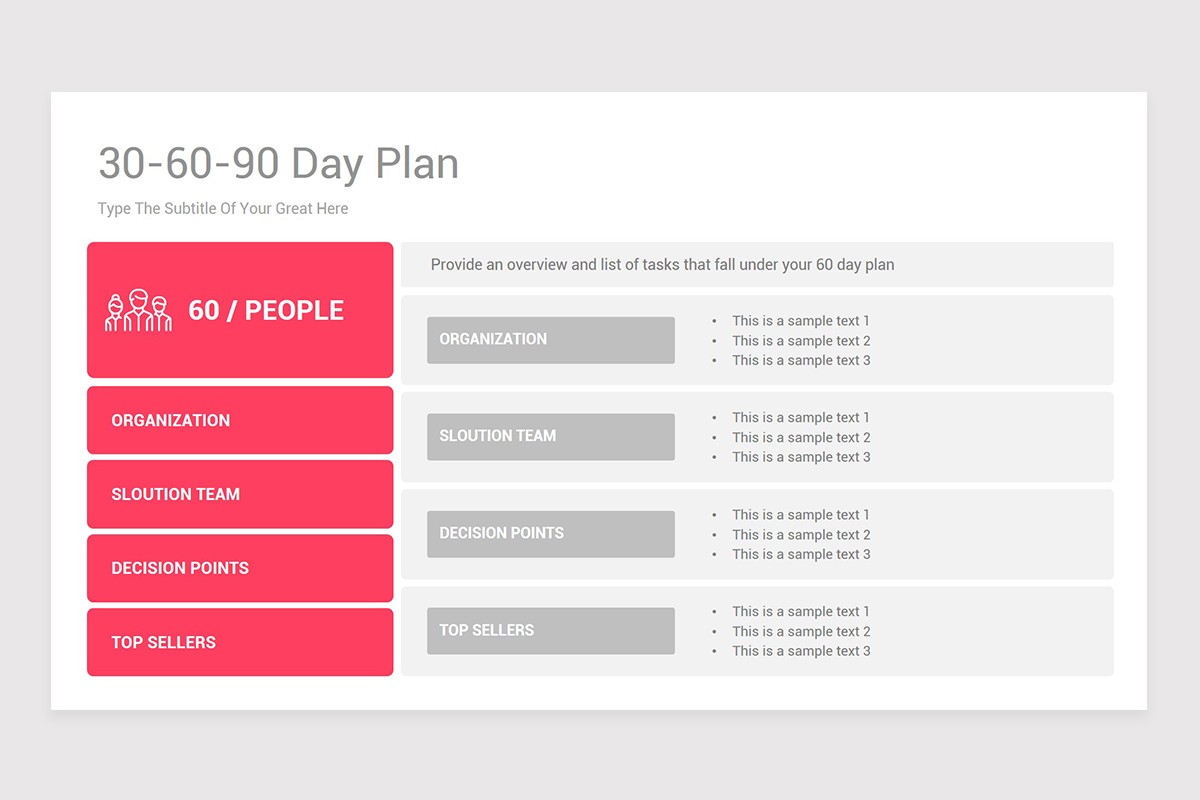1200x800 pixels.
Task: Select the red TOP SELLERS block
Action: click(240, 642)
